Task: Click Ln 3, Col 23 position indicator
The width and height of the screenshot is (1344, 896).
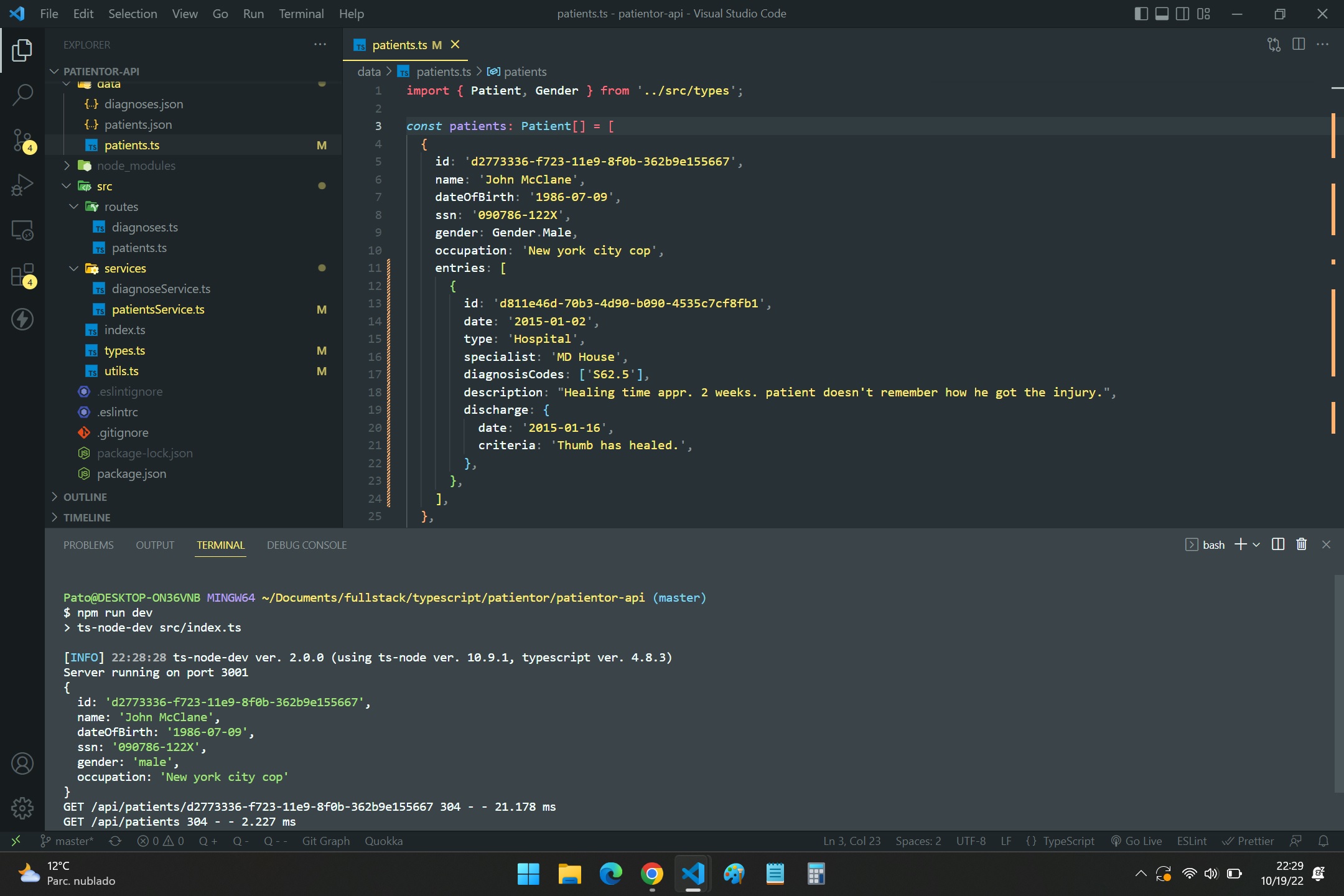Action: (852, 841)
